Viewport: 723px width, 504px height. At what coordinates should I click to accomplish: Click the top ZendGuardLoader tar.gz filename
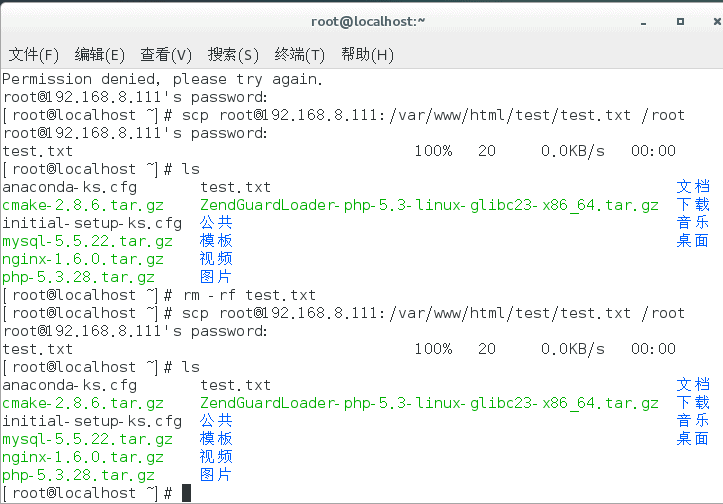pyautogui.click(x=429, y=205)
